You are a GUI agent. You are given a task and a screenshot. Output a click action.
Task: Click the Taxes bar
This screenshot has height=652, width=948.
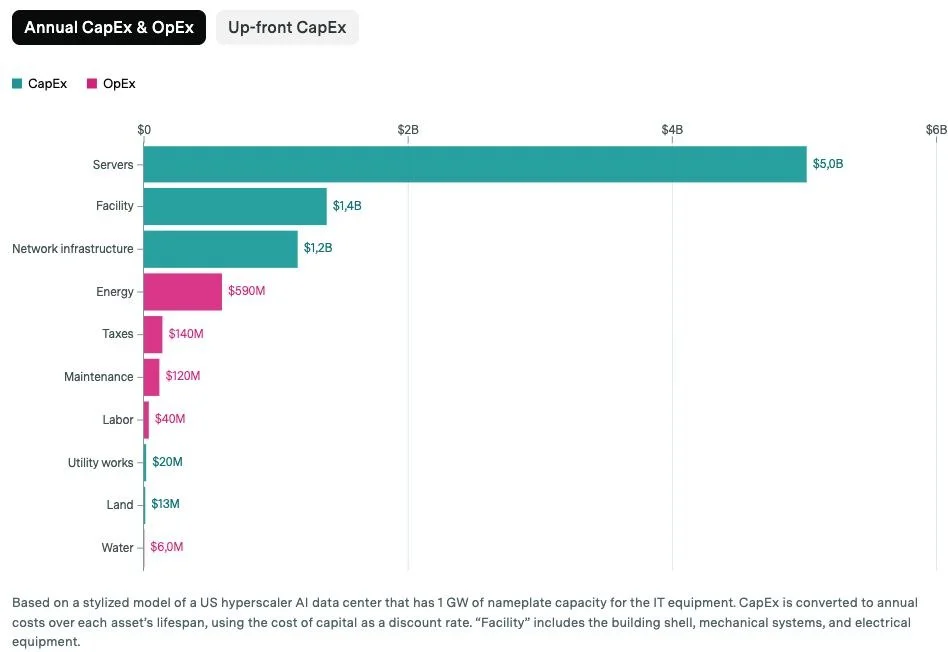pyautogui.click(x=153, y=334)
